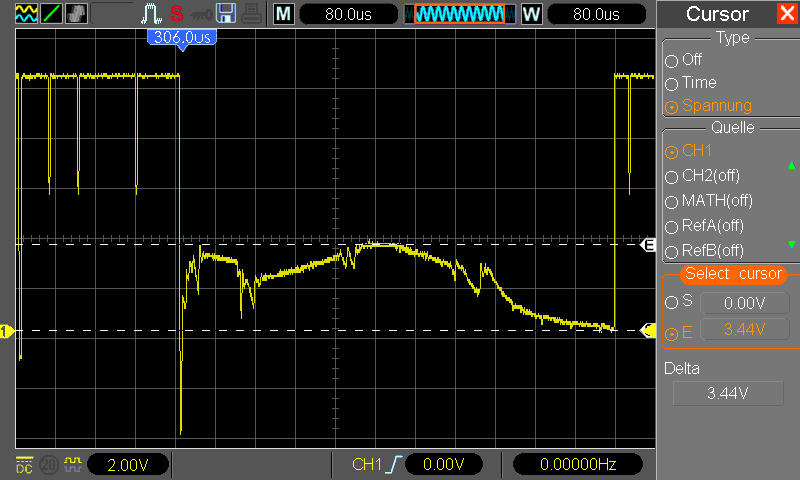Image resolution: width=800 pixels, height=480 pixels.
Task: Set cursor type to Off
Action: [684, 60]
